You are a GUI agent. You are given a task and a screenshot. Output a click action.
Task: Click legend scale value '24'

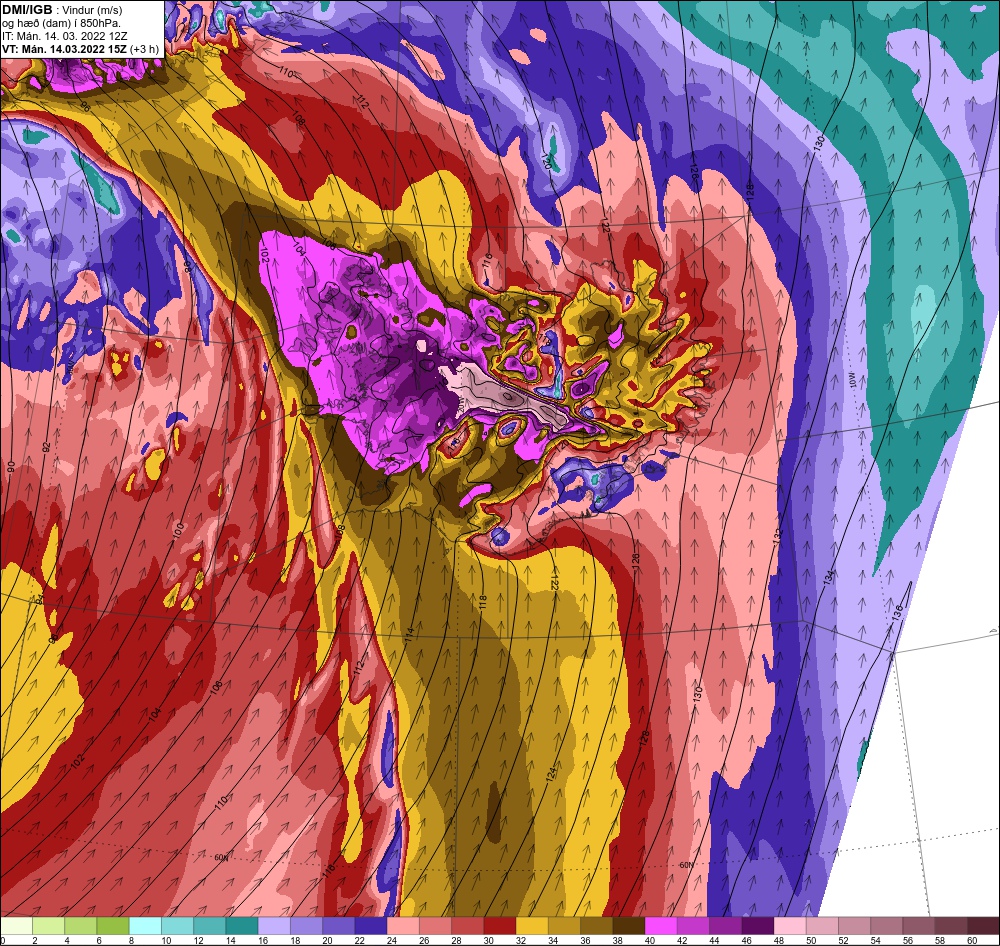coord(392,940)
